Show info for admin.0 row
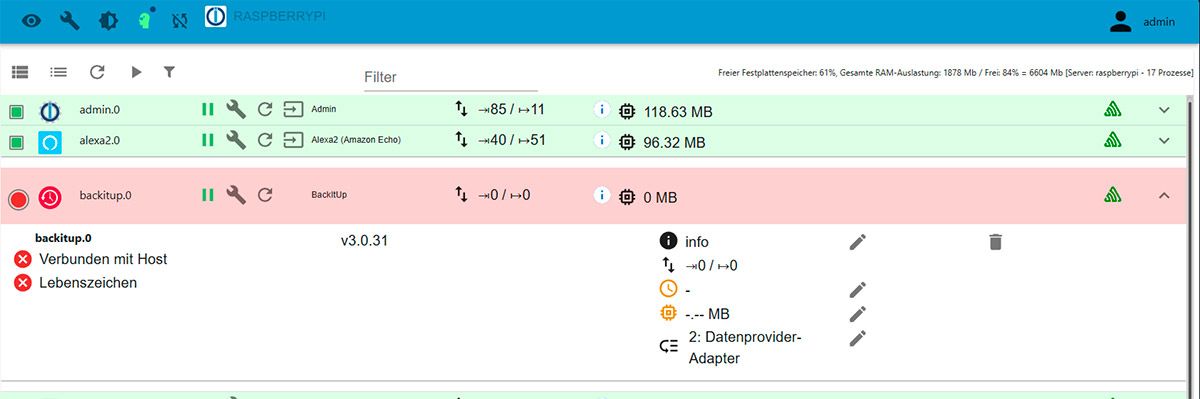Screen dimensions: 1200x399 602,110
